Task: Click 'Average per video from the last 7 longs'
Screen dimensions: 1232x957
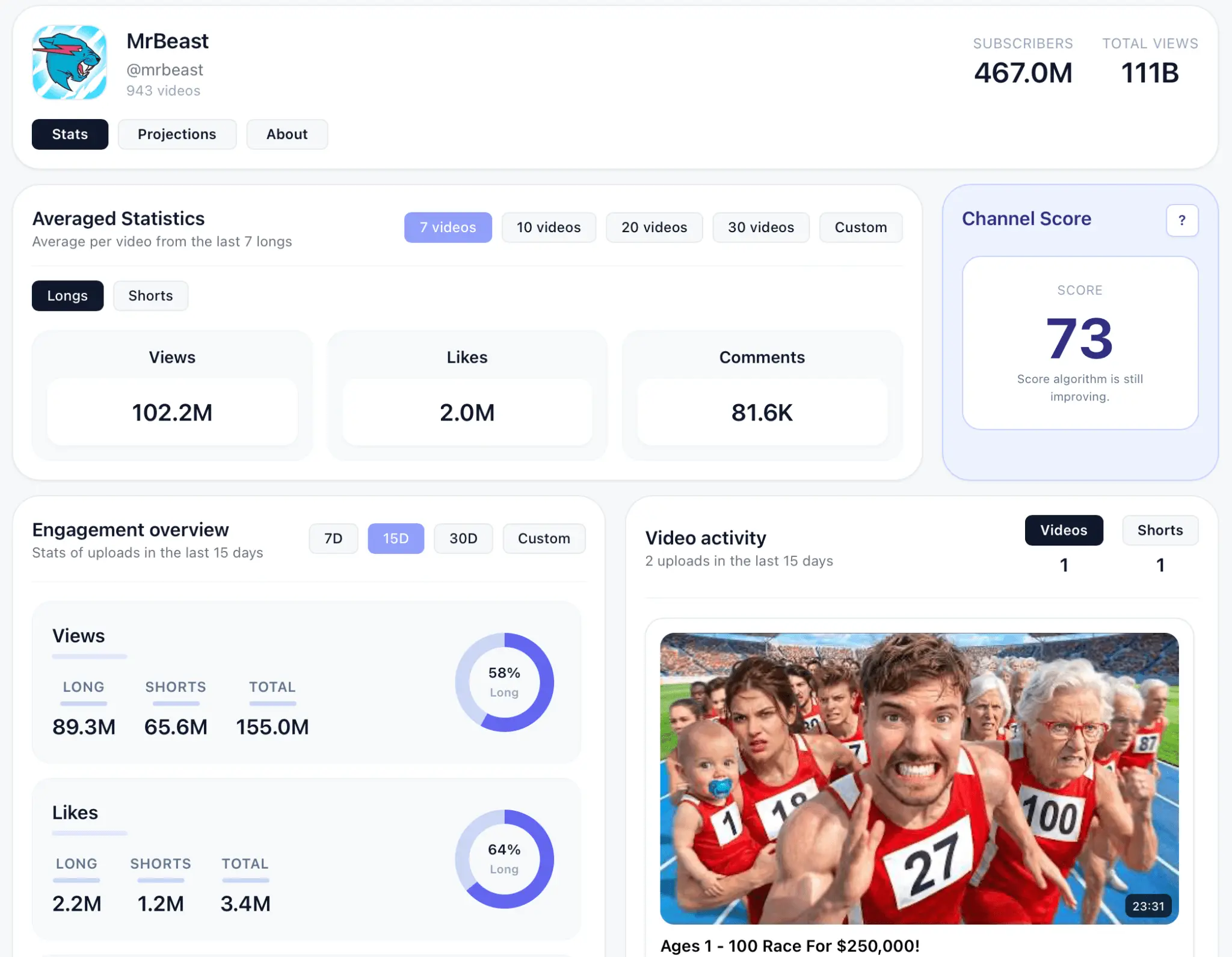Action: [162, 241]
